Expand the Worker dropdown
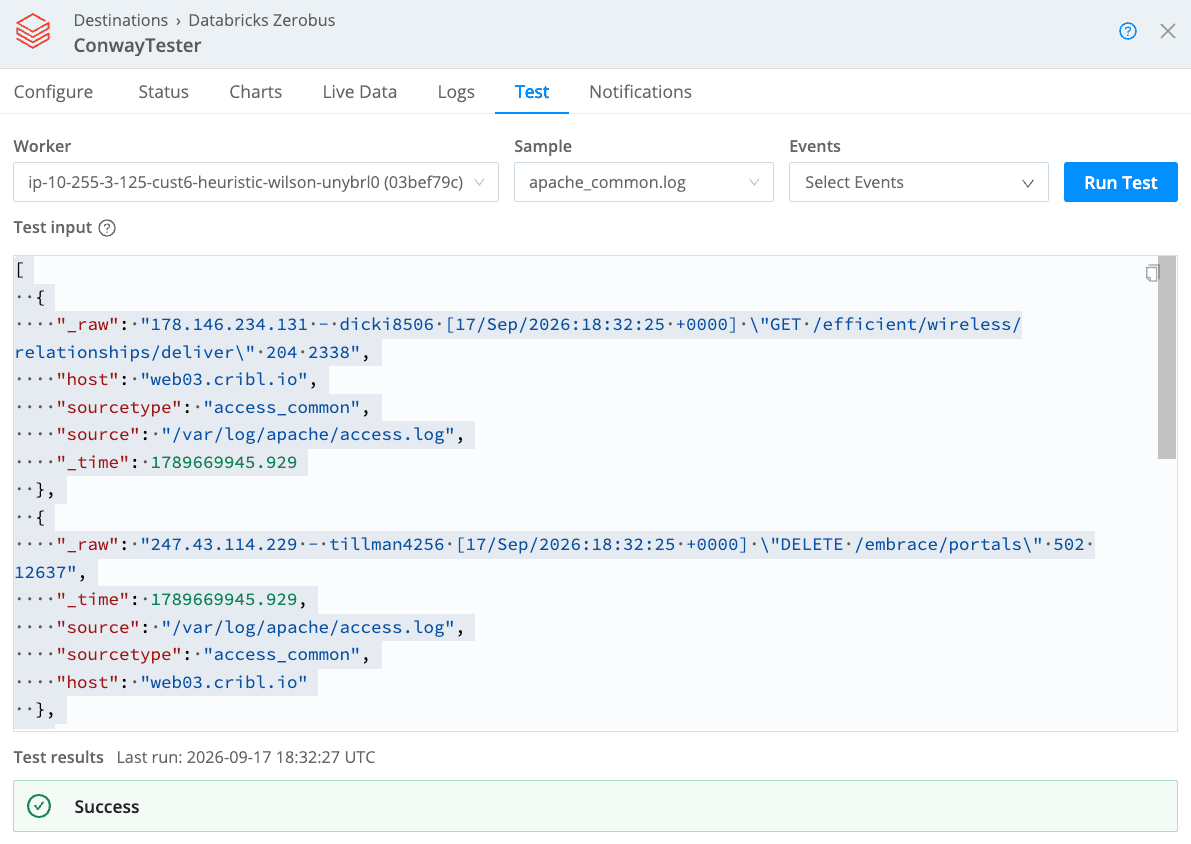Viewport: 1191px width, 844px height. pos(256,182)
